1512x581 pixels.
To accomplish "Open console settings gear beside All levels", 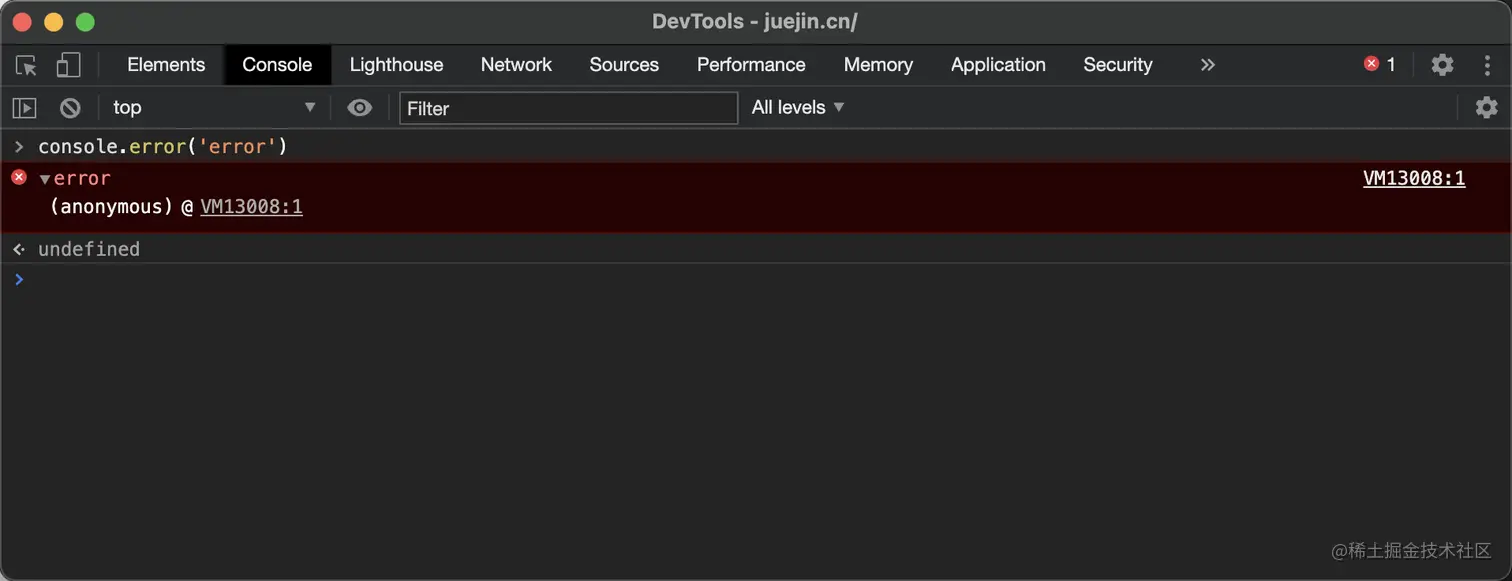I will click(x=1487, y=107).
